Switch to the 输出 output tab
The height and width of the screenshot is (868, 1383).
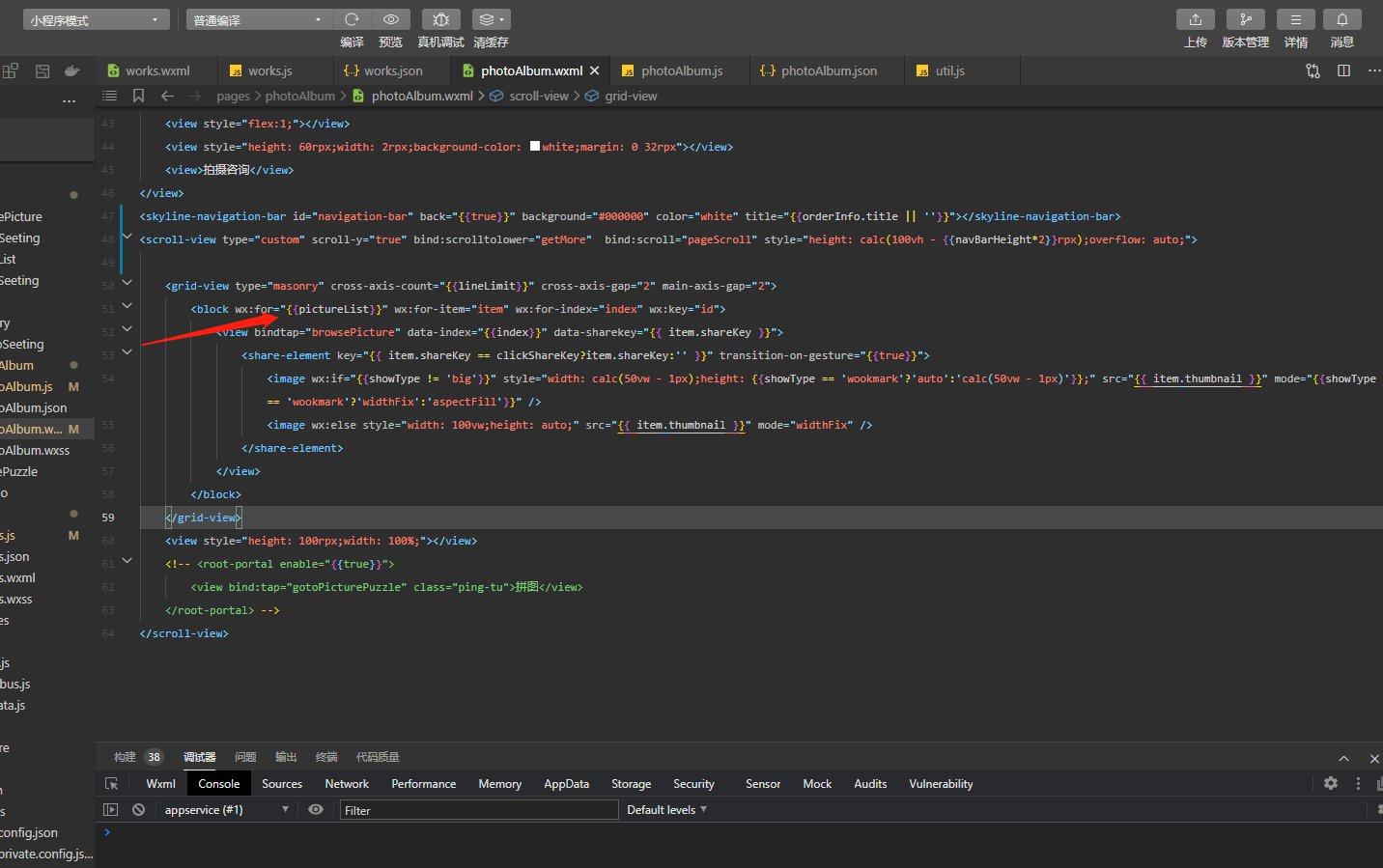click(286, 757)
